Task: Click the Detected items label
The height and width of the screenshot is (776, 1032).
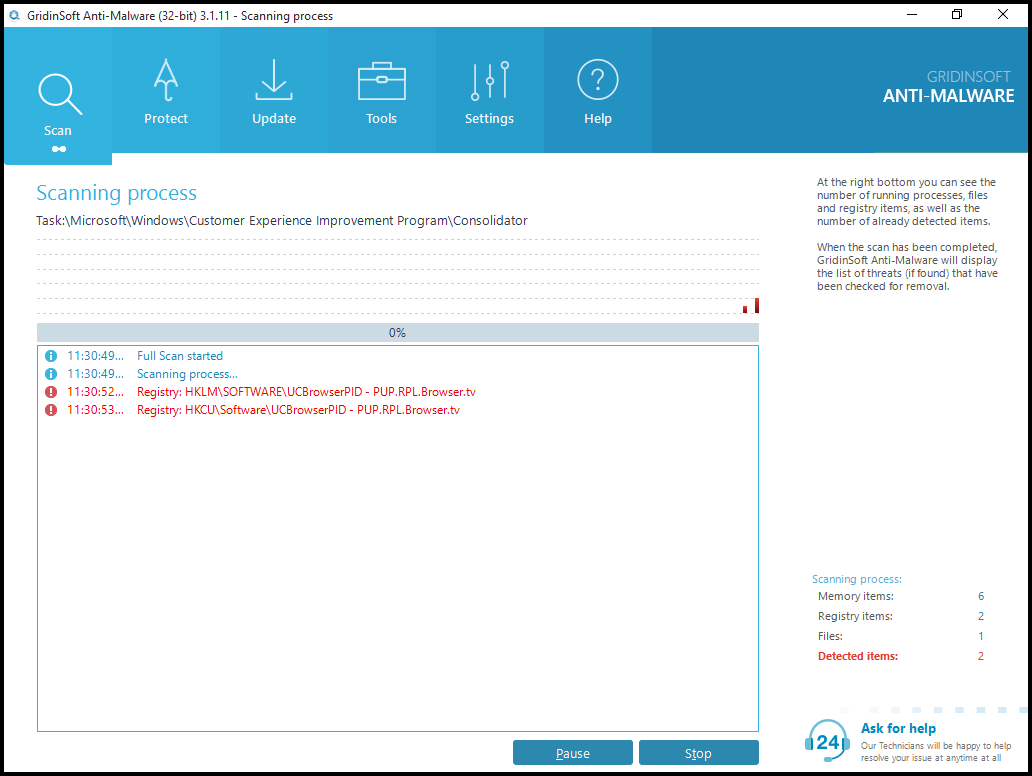Action: 858,656
